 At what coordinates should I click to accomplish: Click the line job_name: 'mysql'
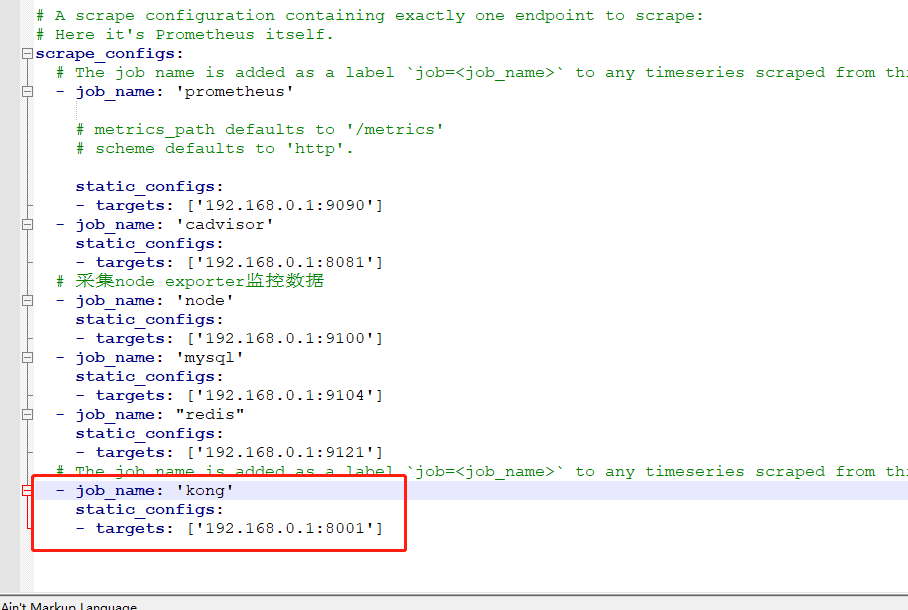pos(149,357)
